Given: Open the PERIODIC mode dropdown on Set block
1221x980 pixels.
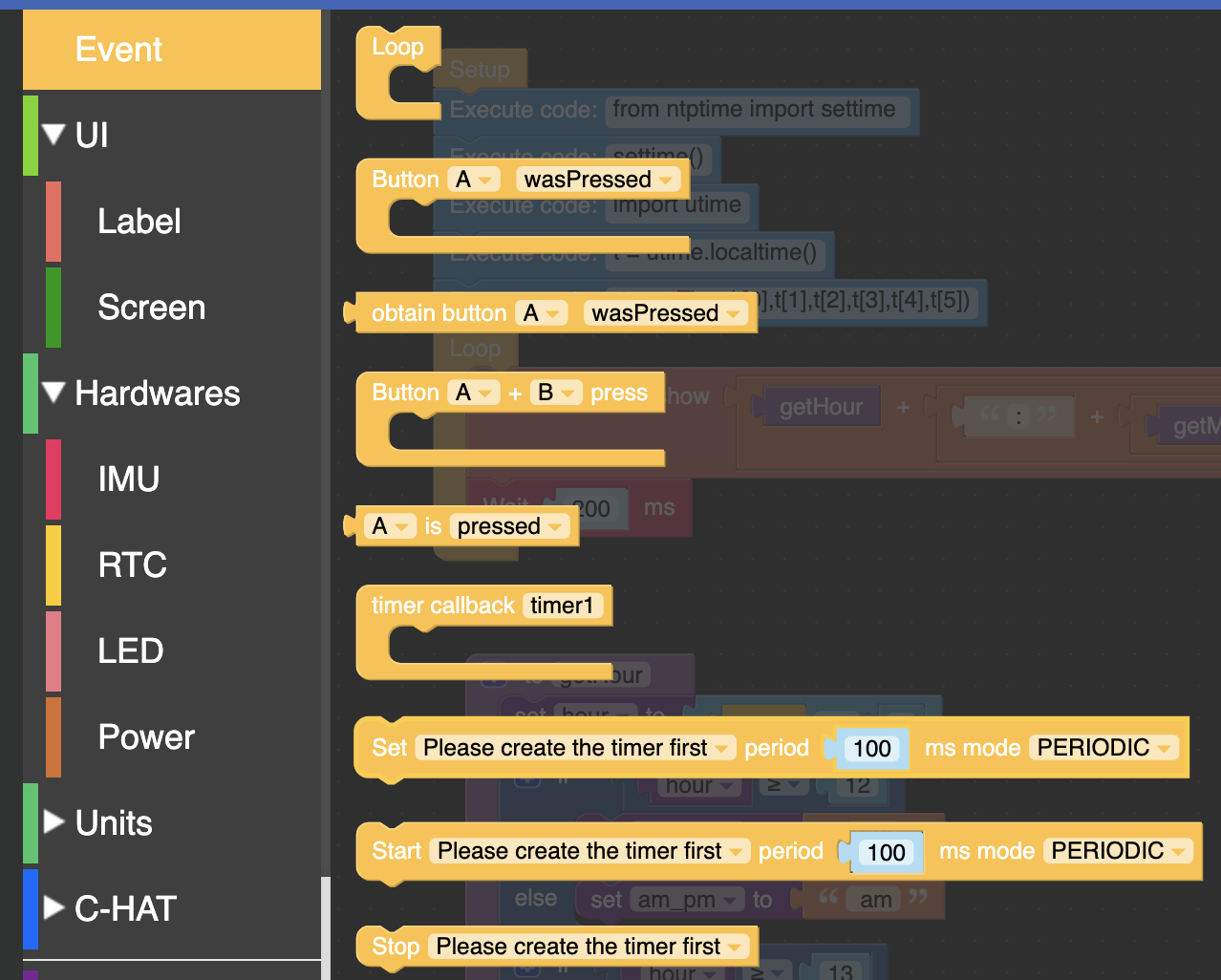Looking at the screenshot, I should click(x=1103, y=748).
